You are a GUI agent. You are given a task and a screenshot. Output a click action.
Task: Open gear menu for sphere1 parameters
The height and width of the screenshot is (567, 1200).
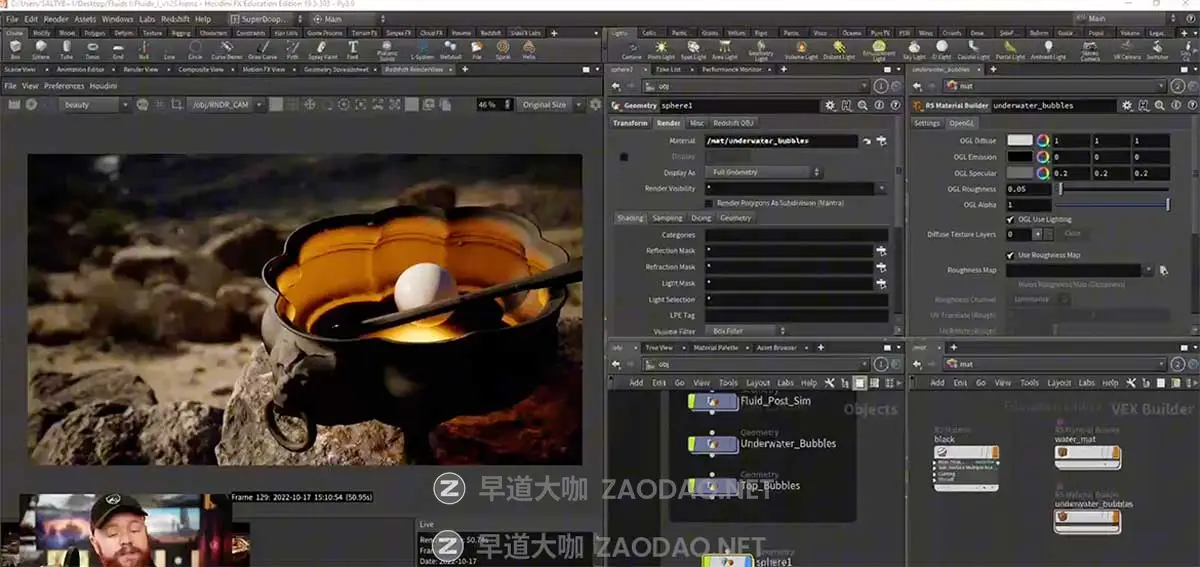(830, 105)
